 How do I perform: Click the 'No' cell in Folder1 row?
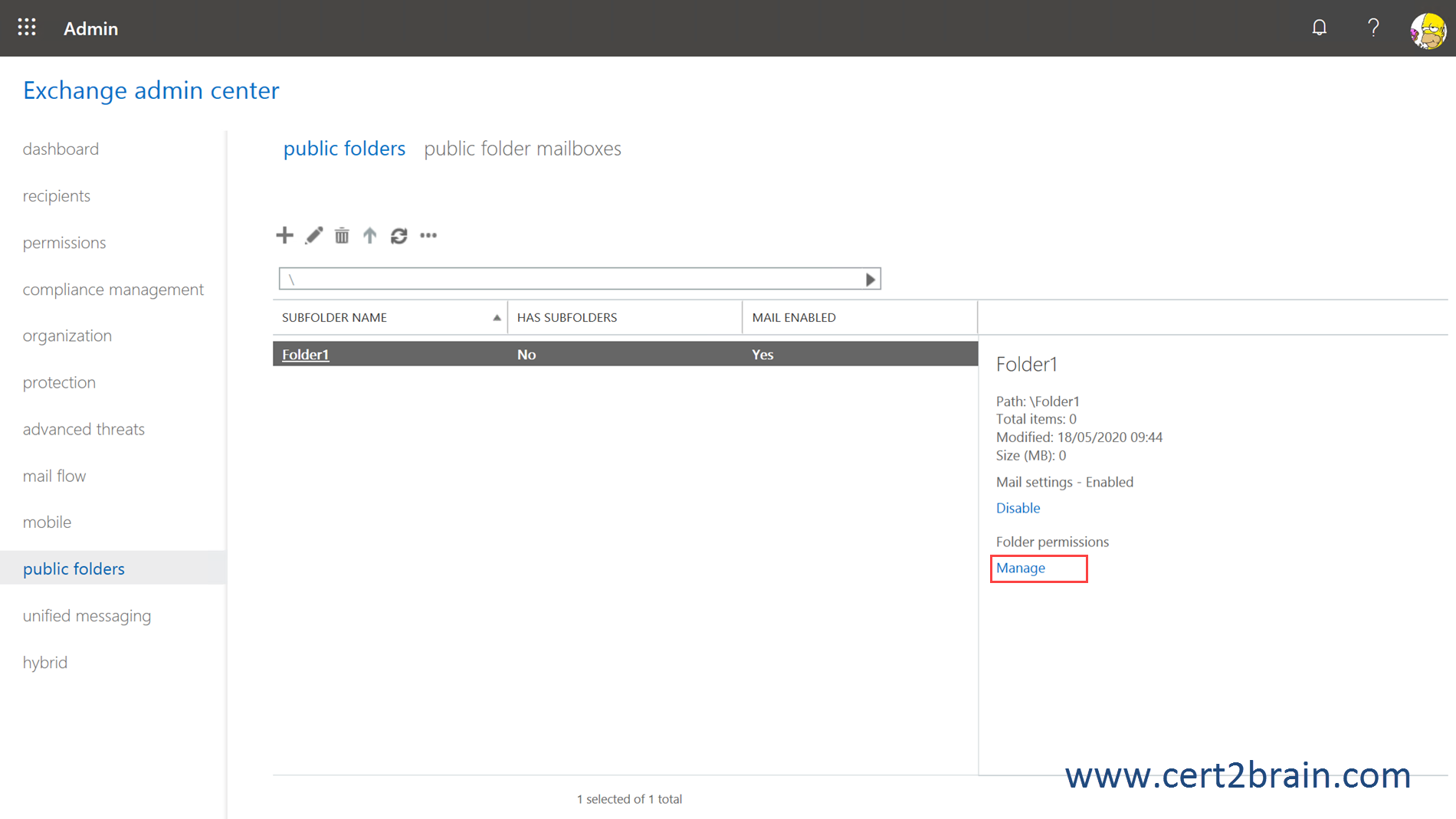tap(526, 354)
